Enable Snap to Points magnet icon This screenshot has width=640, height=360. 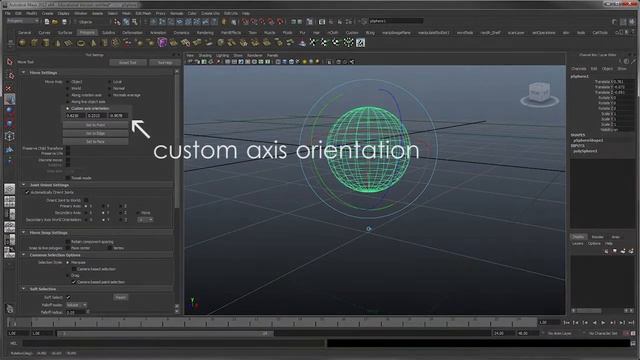click(x=262, y=22)
